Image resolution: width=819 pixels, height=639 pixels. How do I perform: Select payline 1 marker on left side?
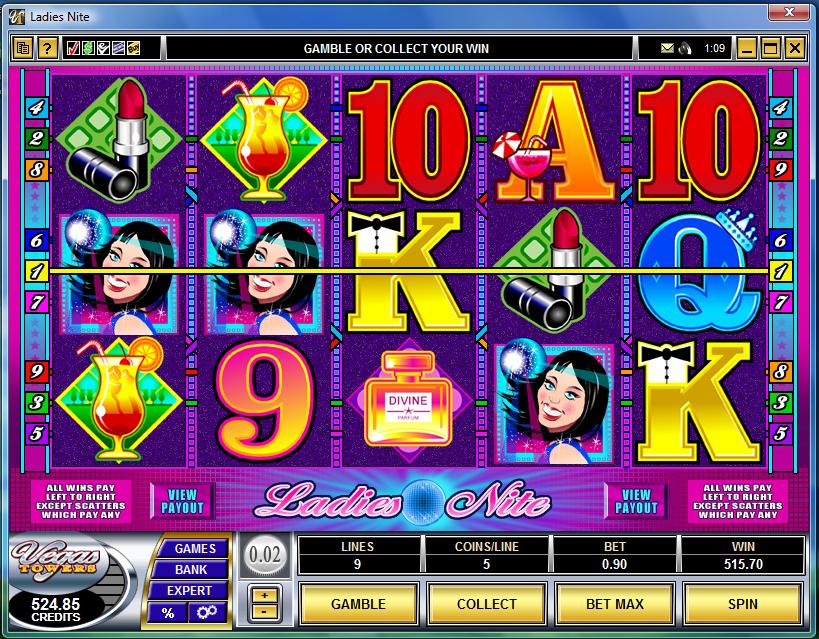pos(37,271)
